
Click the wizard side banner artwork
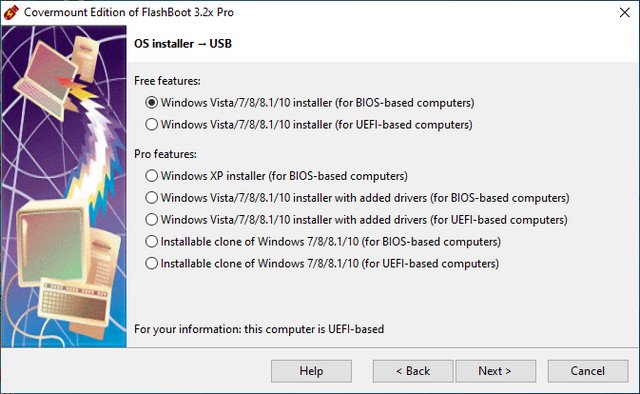click(64, 186)
